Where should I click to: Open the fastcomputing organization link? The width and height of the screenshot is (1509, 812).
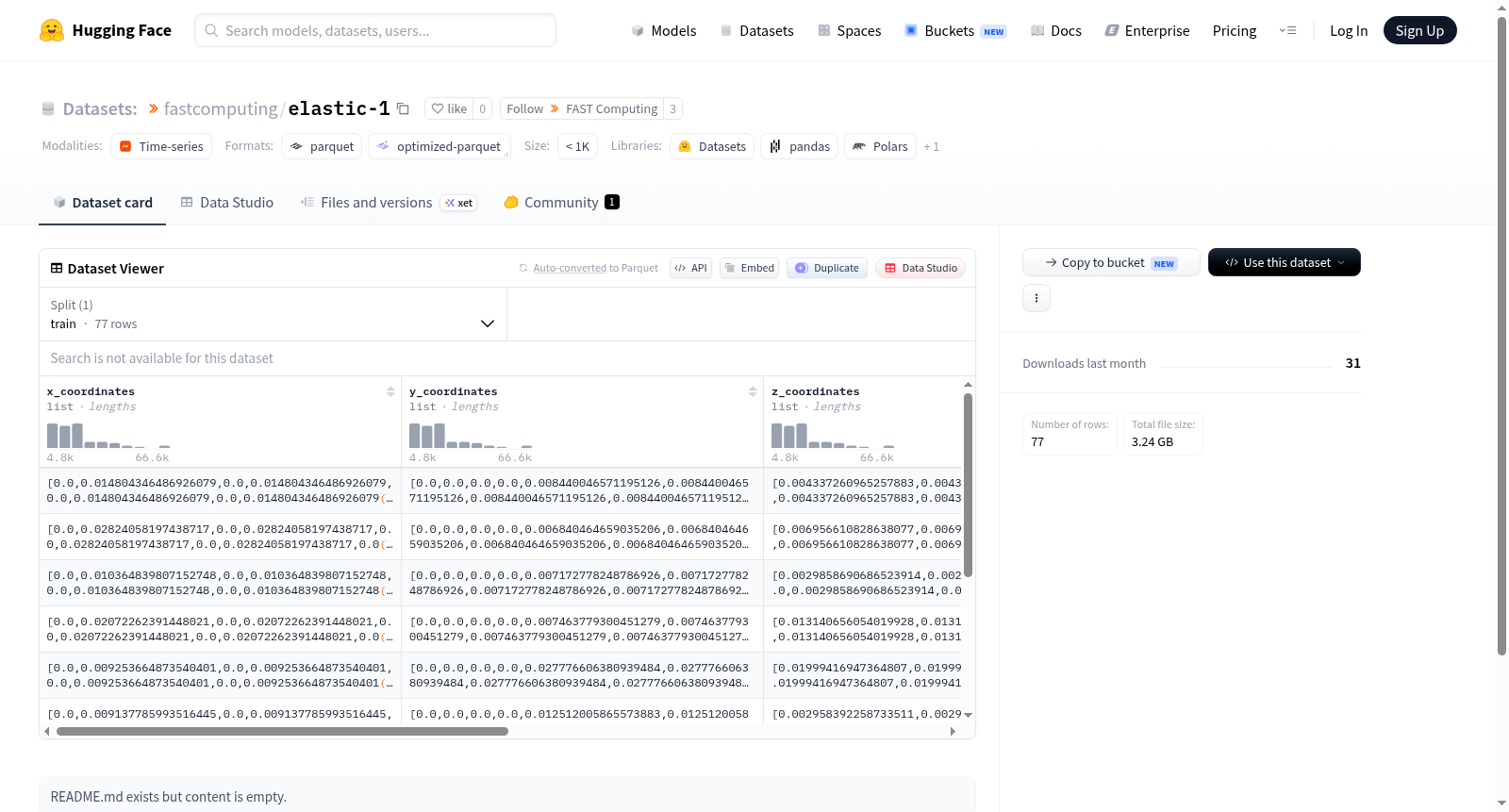coord(221,108)
